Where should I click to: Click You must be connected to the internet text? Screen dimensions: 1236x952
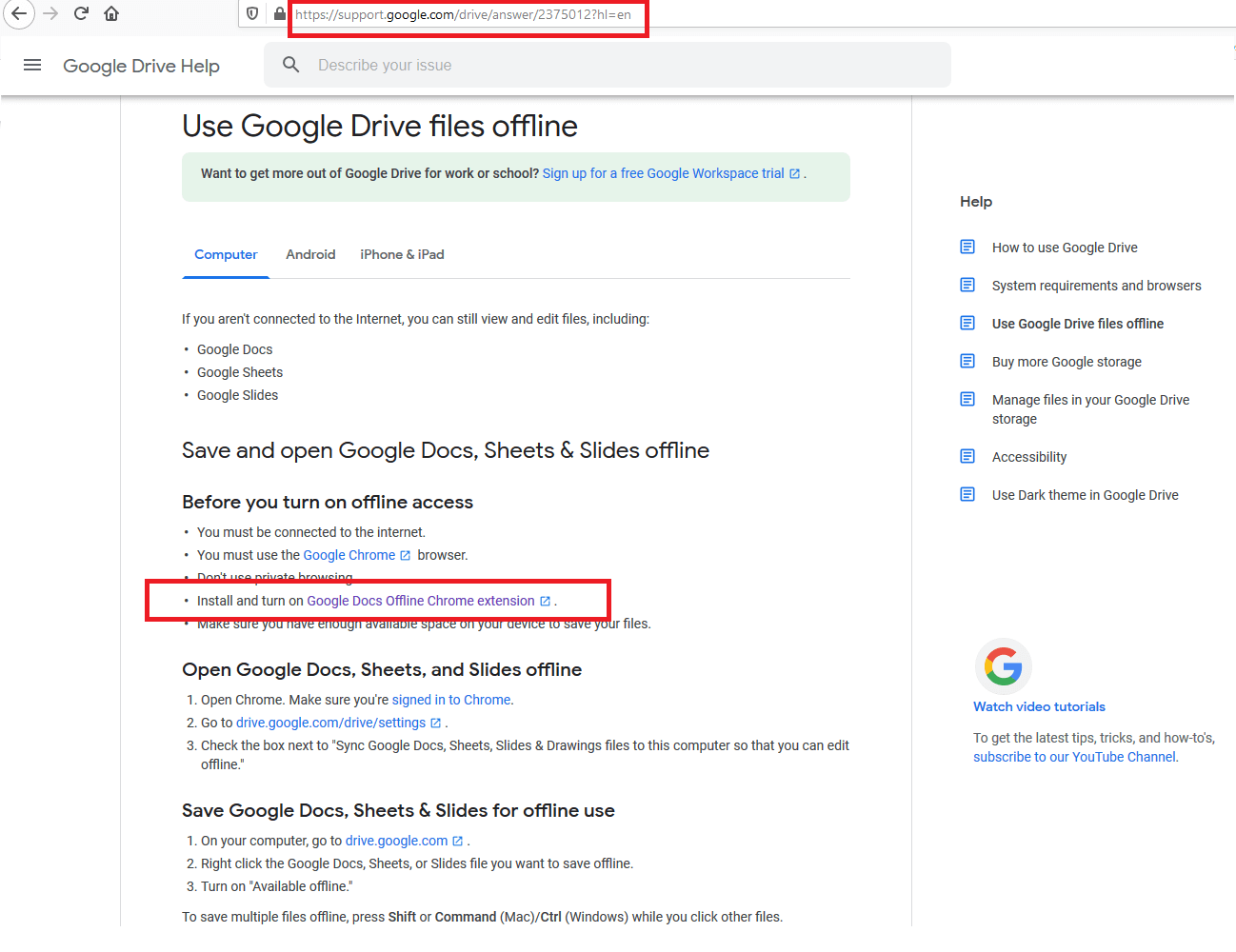[311, 532]
